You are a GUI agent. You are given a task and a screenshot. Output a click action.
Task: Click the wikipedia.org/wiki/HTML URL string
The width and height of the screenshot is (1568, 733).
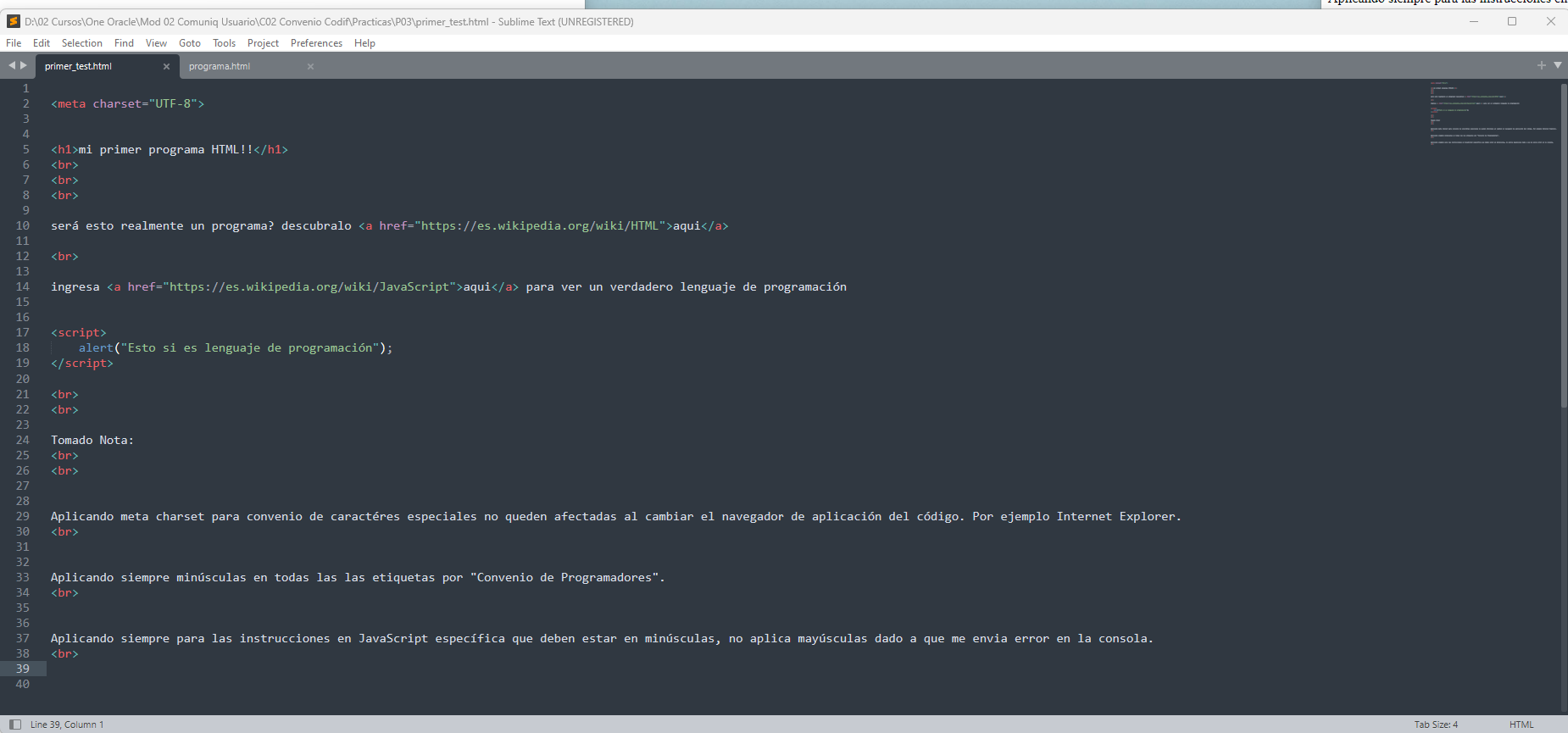(542, 225)
